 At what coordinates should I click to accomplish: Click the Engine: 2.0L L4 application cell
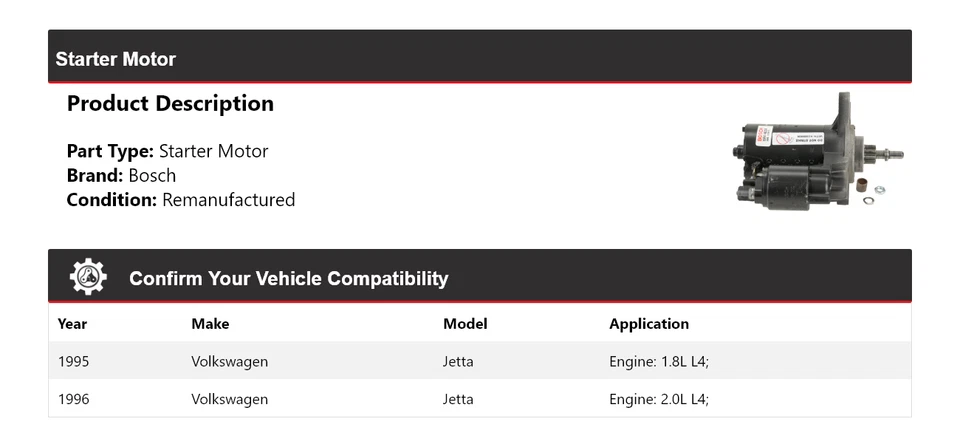click(x=658, y=399)
